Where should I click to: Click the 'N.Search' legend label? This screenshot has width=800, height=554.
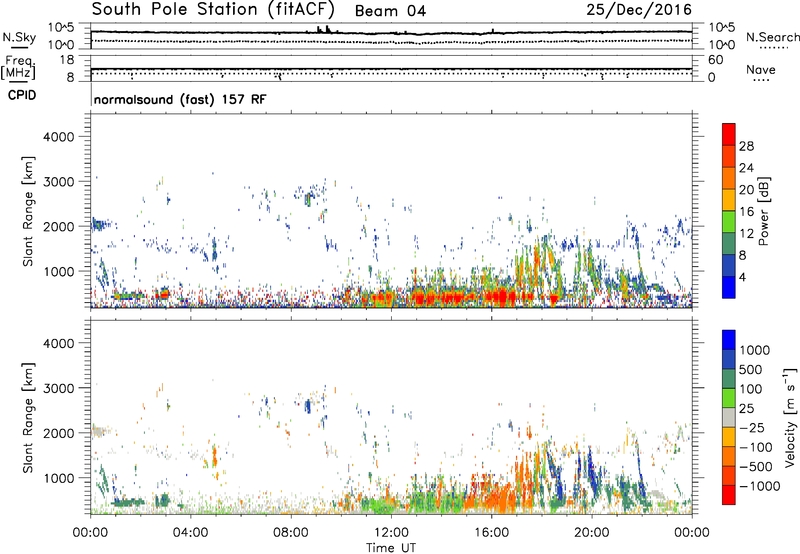(x=773, y=37)
